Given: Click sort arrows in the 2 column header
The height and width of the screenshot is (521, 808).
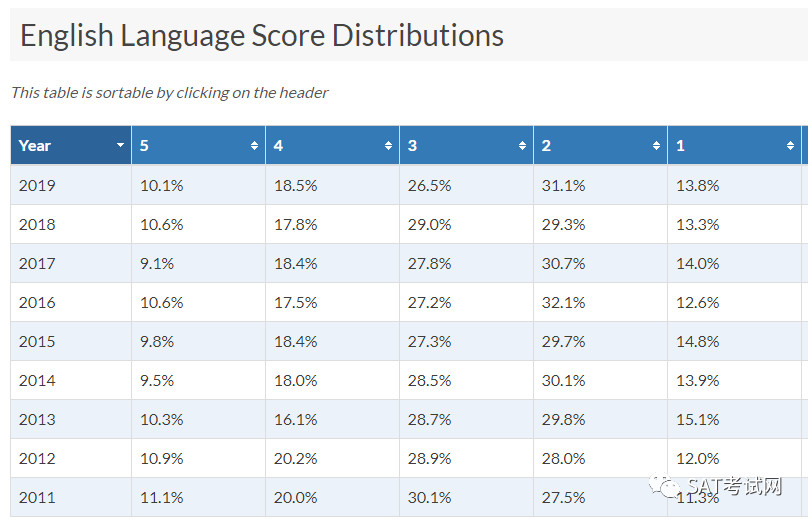Looking at the screenshot, I should 656,146.
